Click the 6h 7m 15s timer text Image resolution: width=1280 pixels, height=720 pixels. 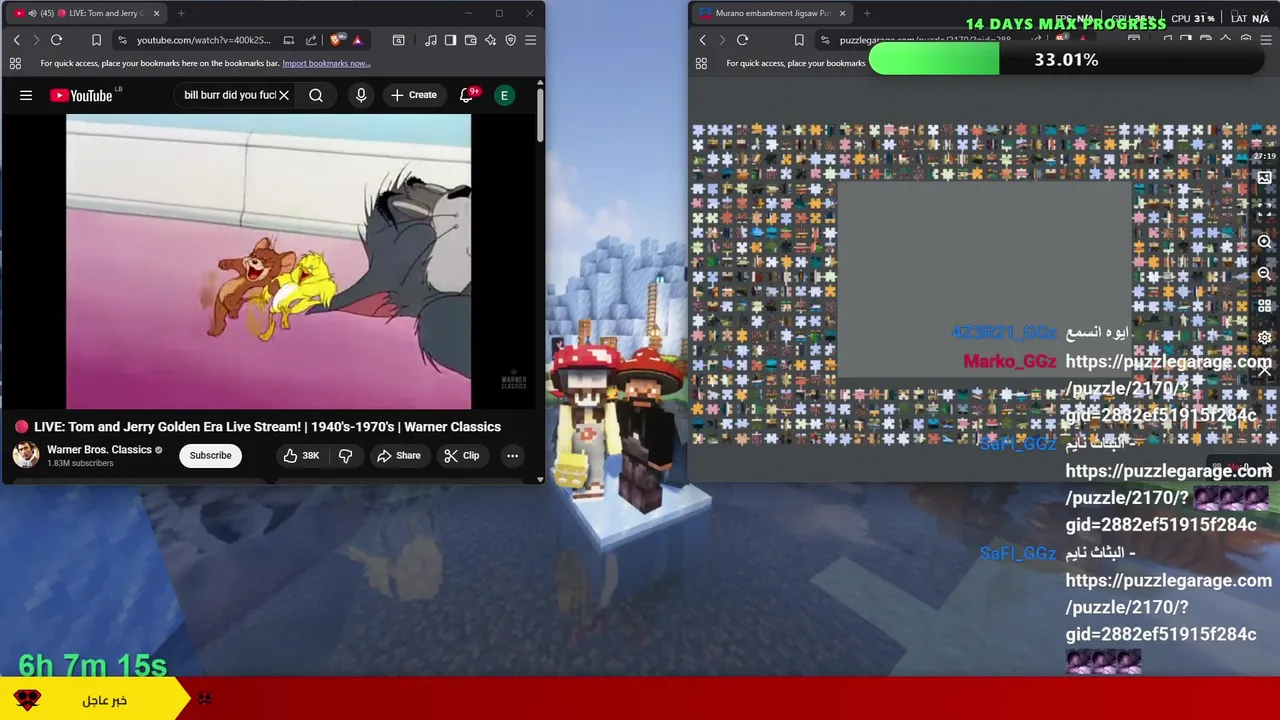click(92, 666)
